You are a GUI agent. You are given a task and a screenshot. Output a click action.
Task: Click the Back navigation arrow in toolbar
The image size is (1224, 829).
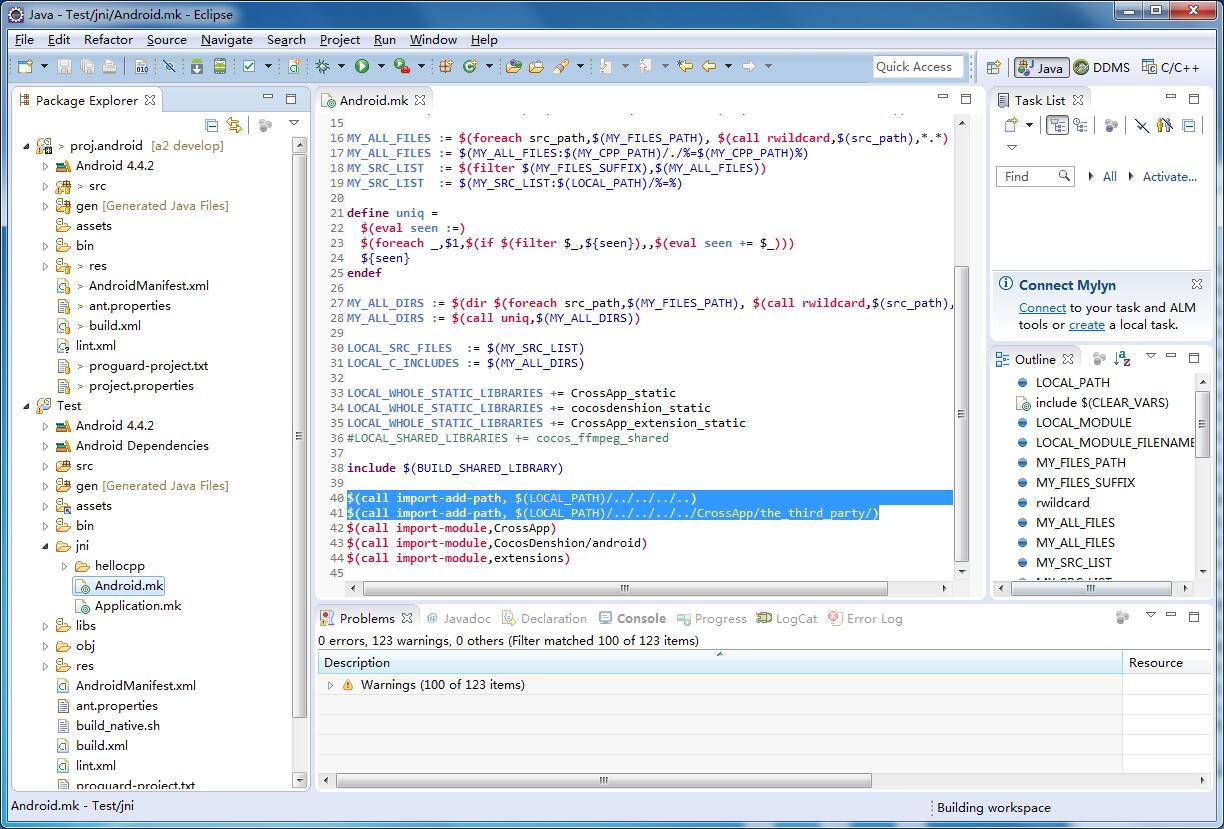pyautogui.click(x=709, y=67)
